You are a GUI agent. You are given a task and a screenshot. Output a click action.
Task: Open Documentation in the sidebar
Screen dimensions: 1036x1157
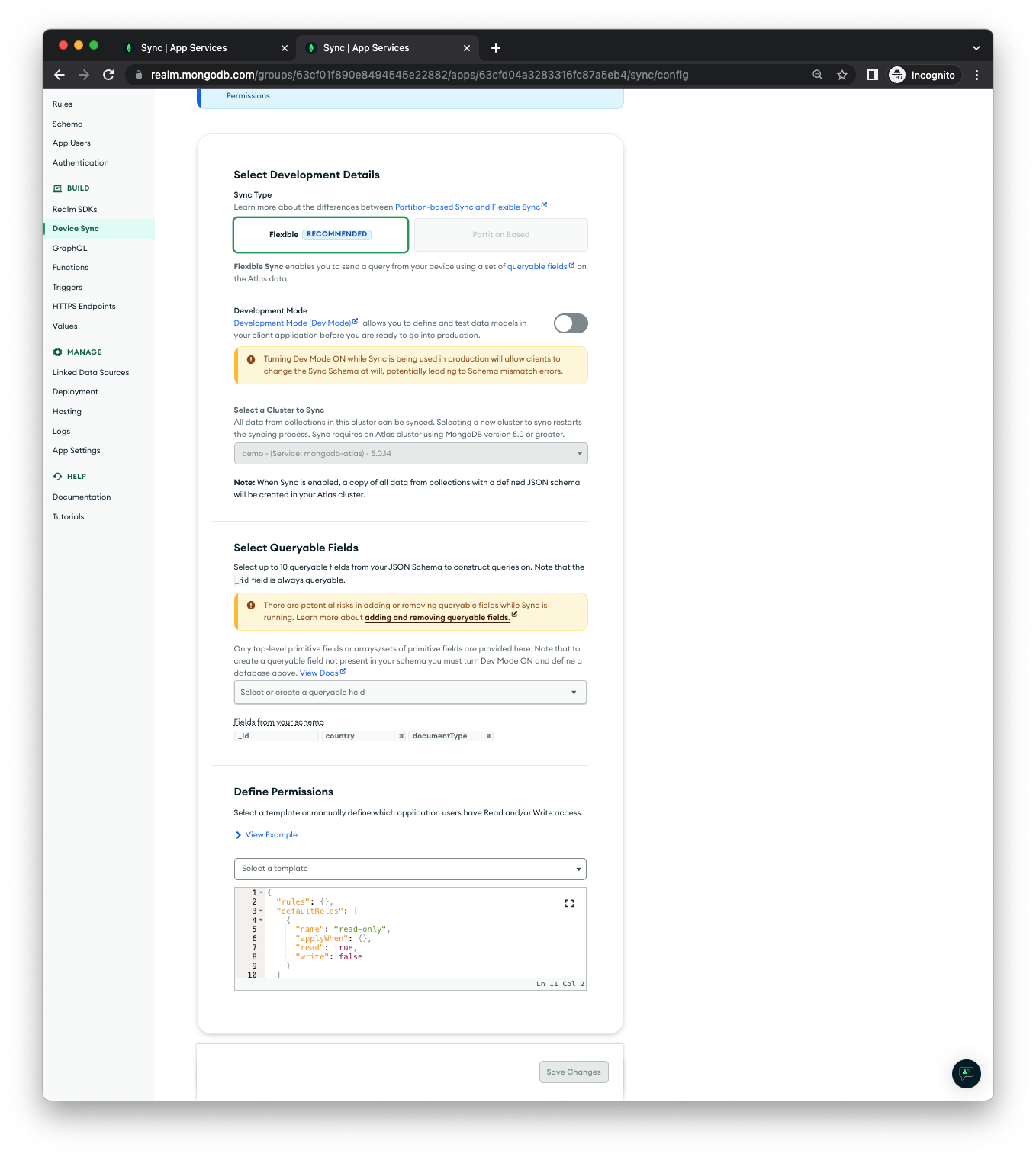[x=82, y=497]
